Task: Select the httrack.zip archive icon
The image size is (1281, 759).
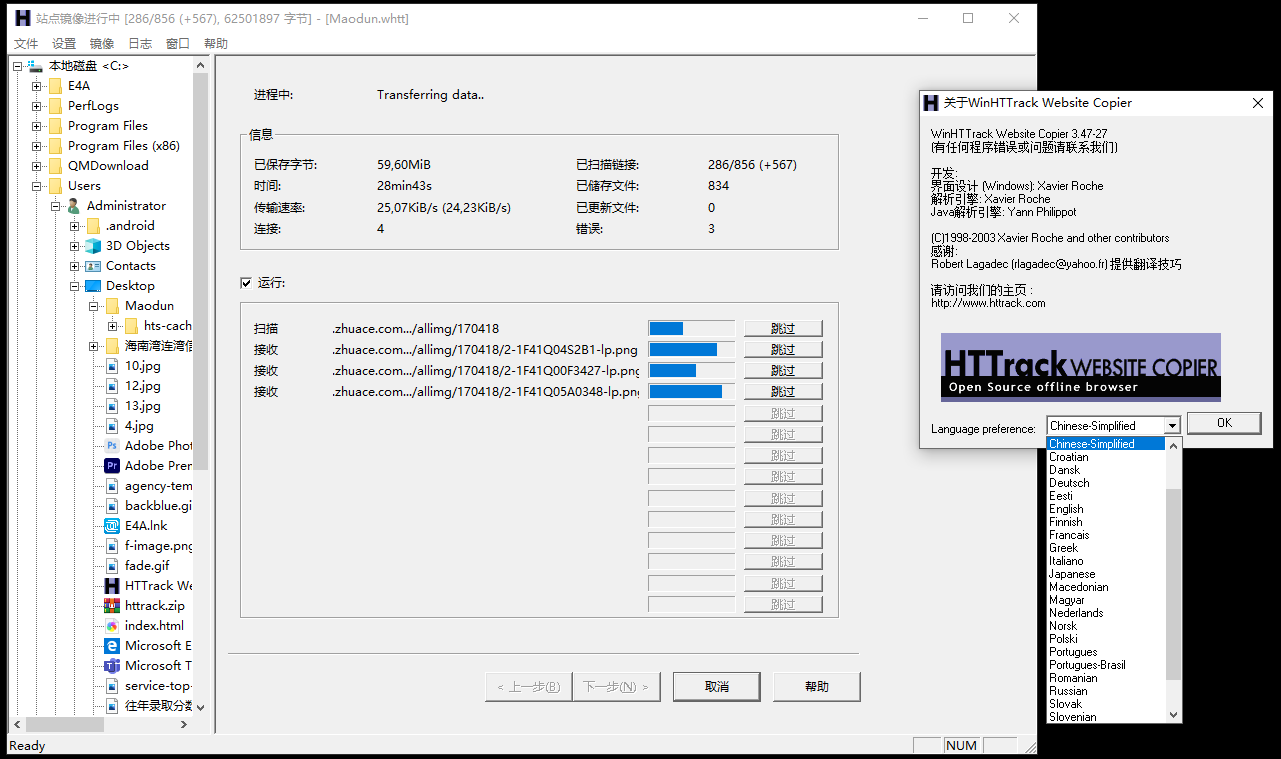Action: pyautogui.click(x=111, y=605)
